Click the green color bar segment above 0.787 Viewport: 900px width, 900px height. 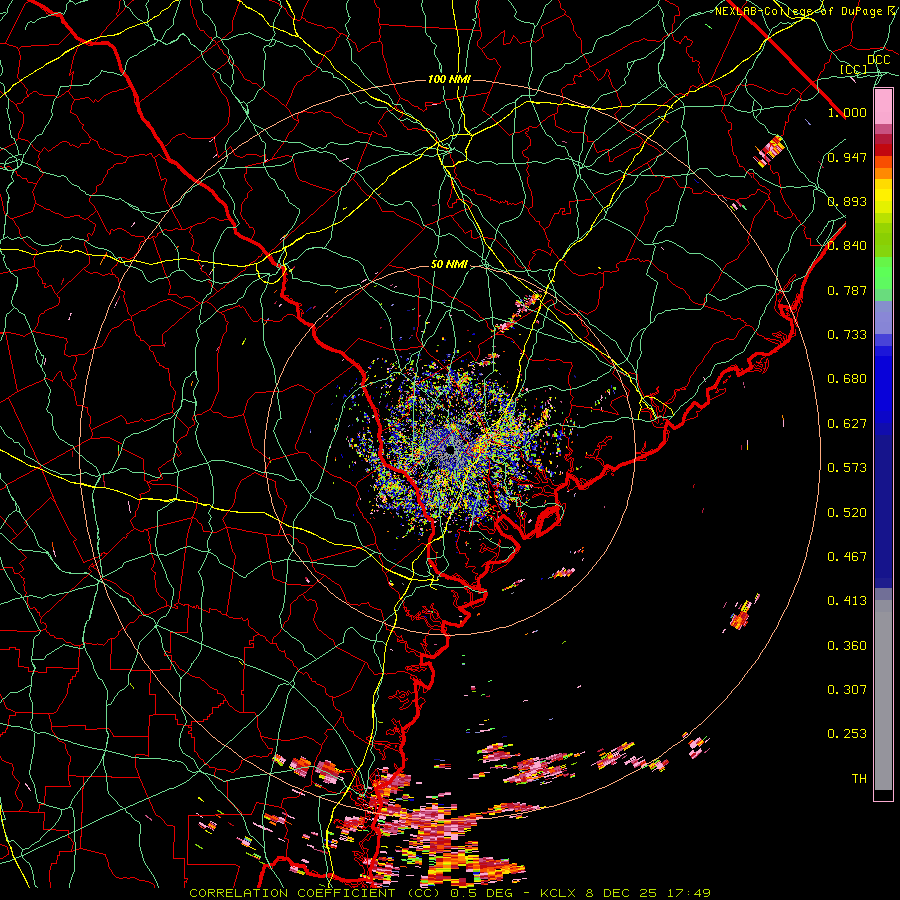pyautogui.click(x=883, y=273)
